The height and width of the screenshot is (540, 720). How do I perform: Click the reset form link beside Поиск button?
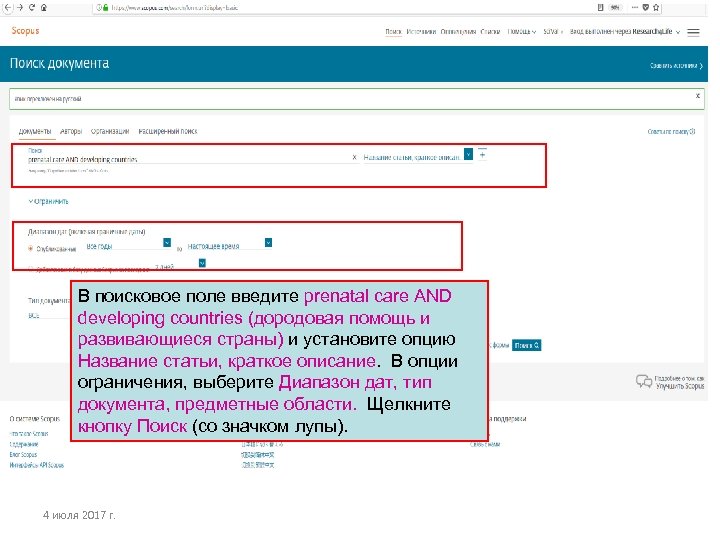click(x=499, y=345)
